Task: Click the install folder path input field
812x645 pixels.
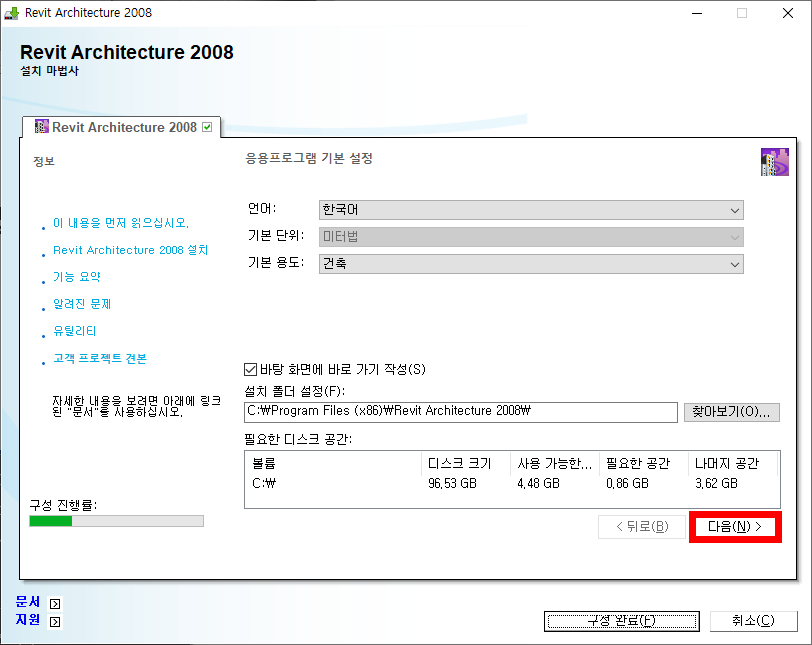Action: (461, 412)
